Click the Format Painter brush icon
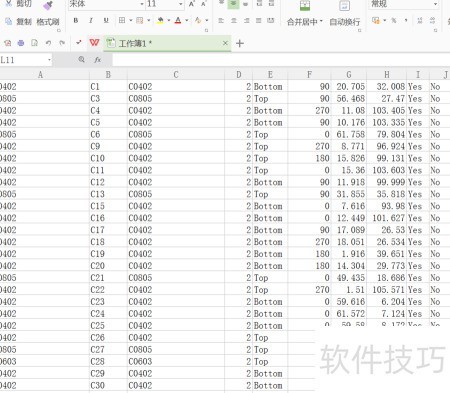This screenshot has width=450, height=393. 48,6
